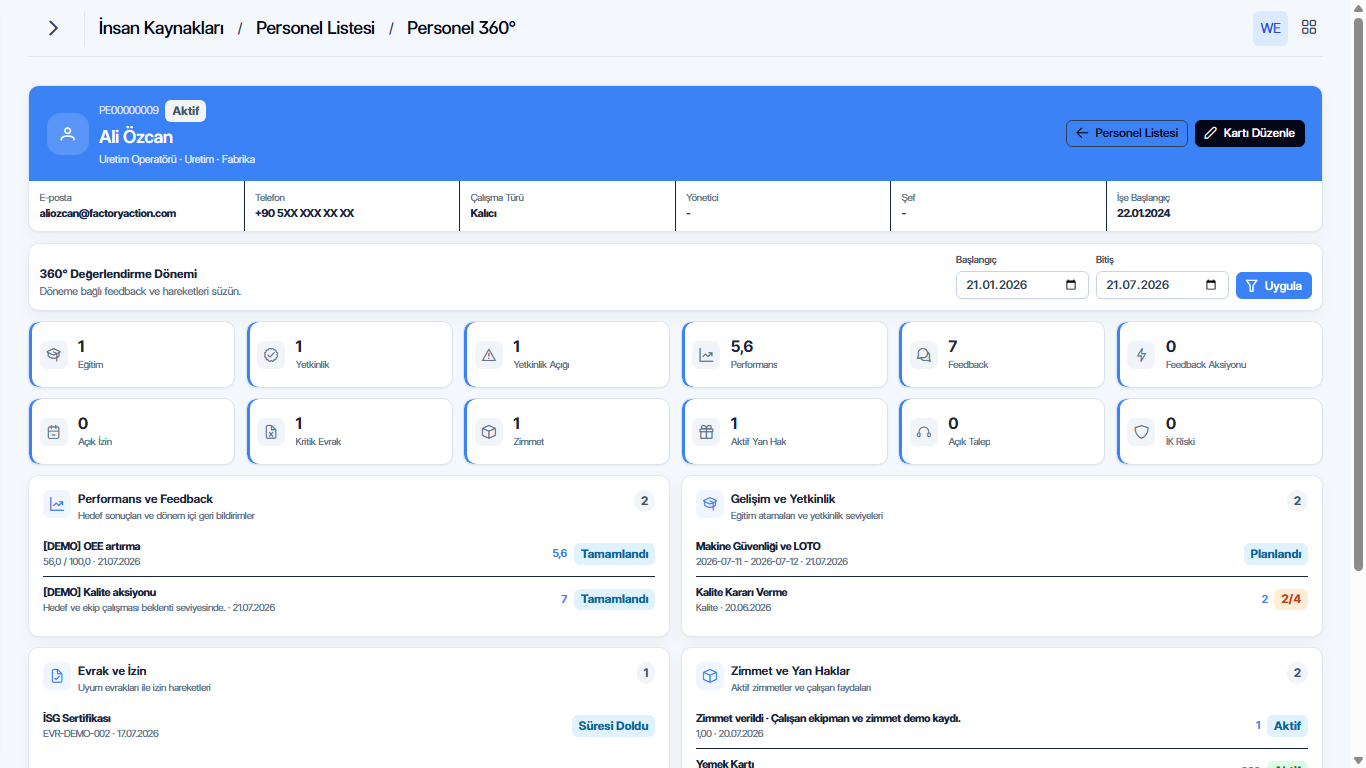Click the Kritik Evrak document icon
The height and width of the screenshot is (768, 1366).
(271, 432)
